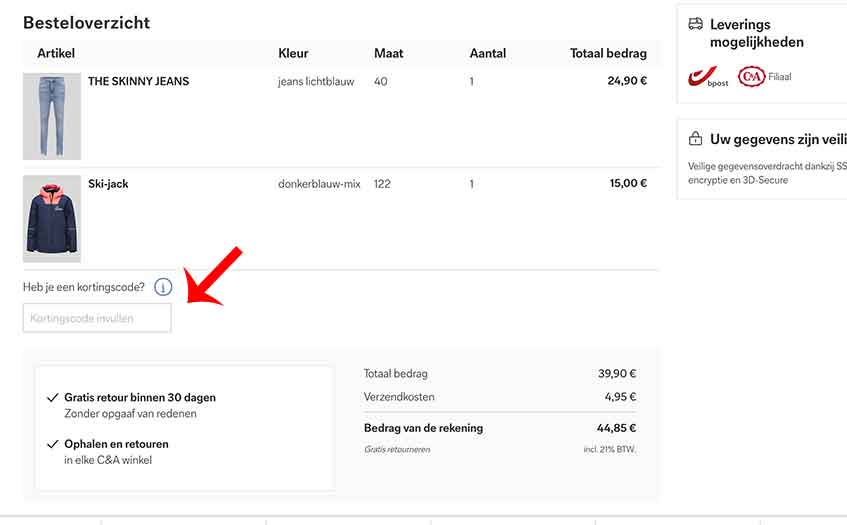Click the bpost logo
The height and width of the screenshot is (525, 847).
[x=708, y=77]
